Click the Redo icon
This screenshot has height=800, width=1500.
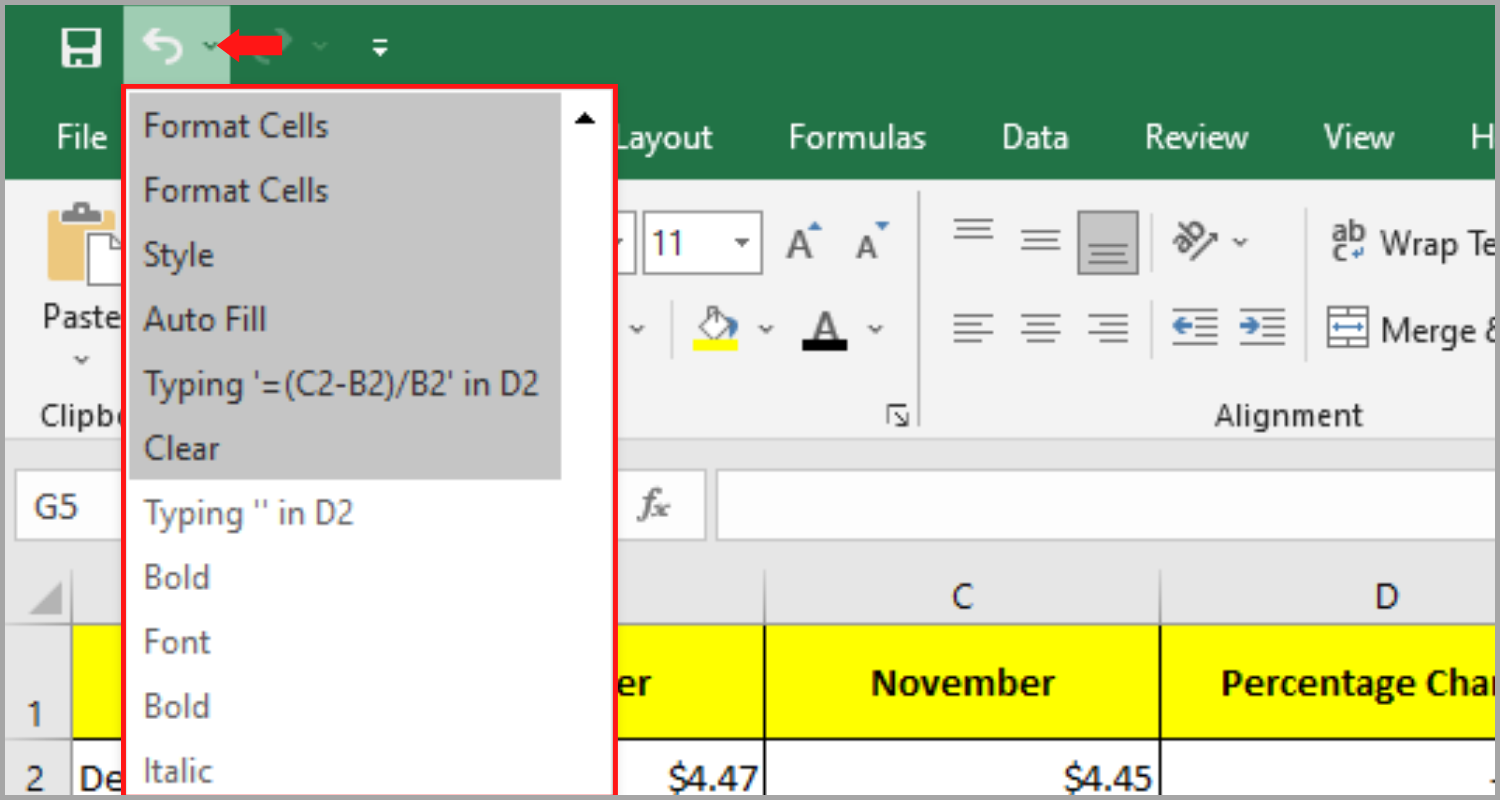[x=272, y=45]
